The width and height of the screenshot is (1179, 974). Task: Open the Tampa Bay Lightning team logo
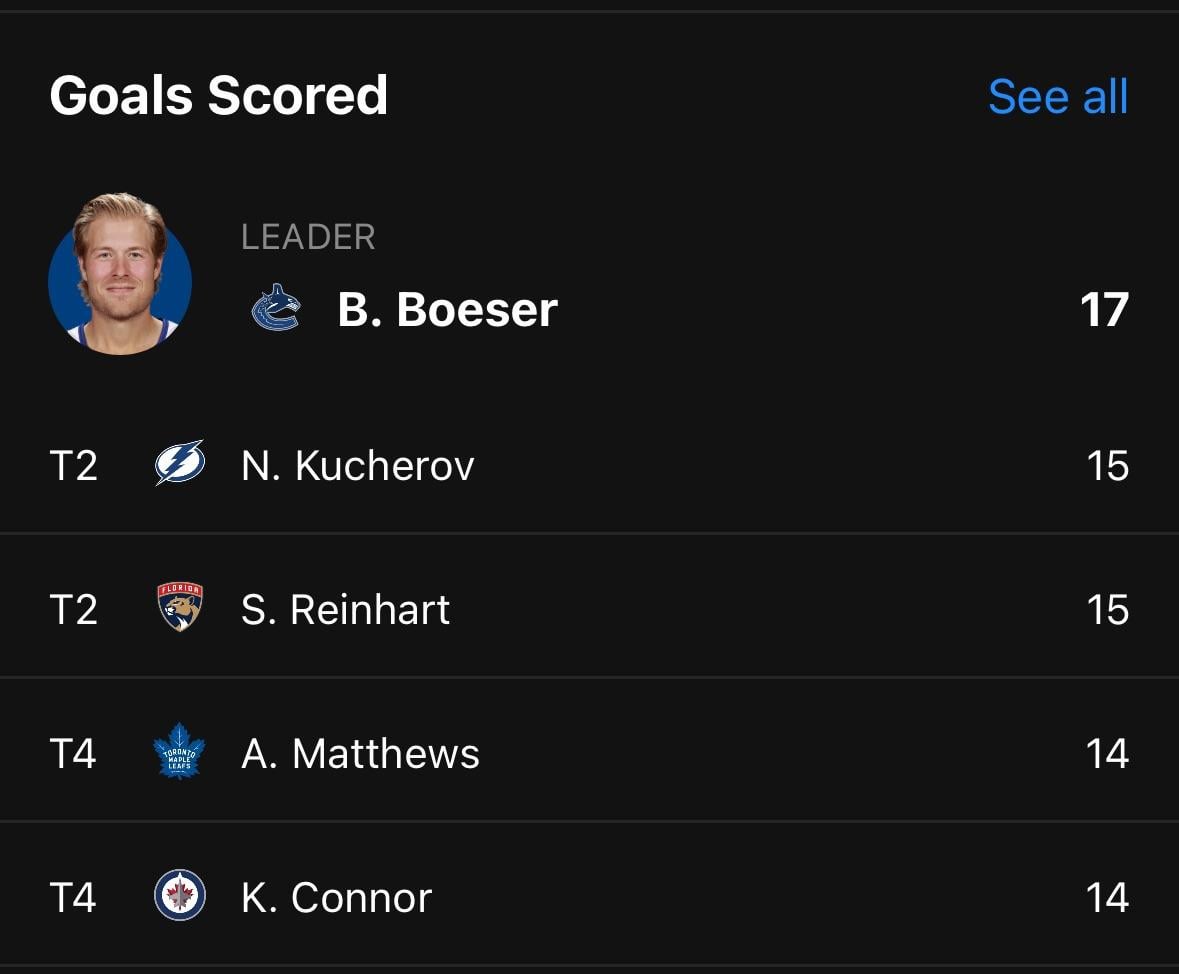click(x=178, y=463)
